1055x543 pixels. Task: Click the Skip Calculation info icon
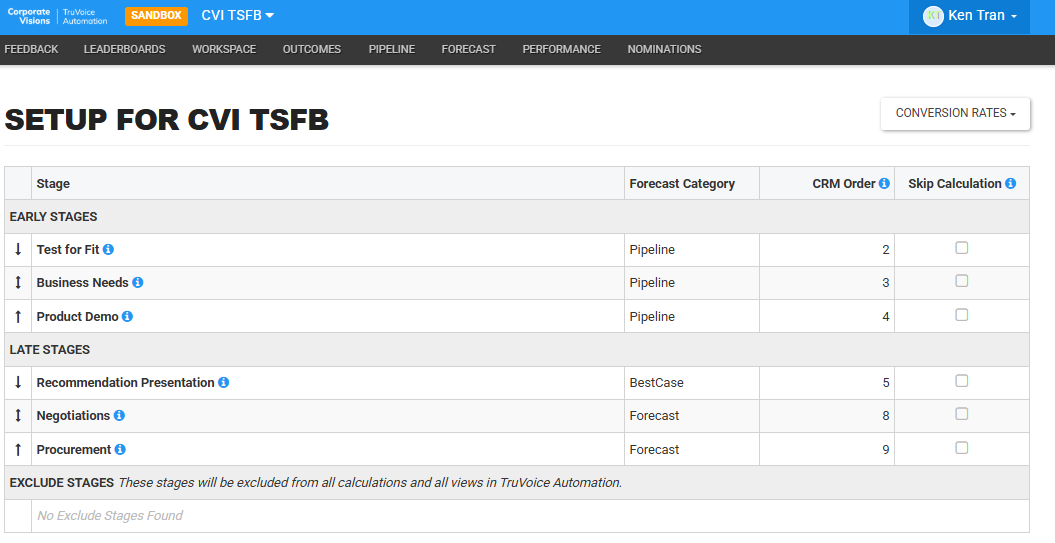click(x=1011, y=183)
